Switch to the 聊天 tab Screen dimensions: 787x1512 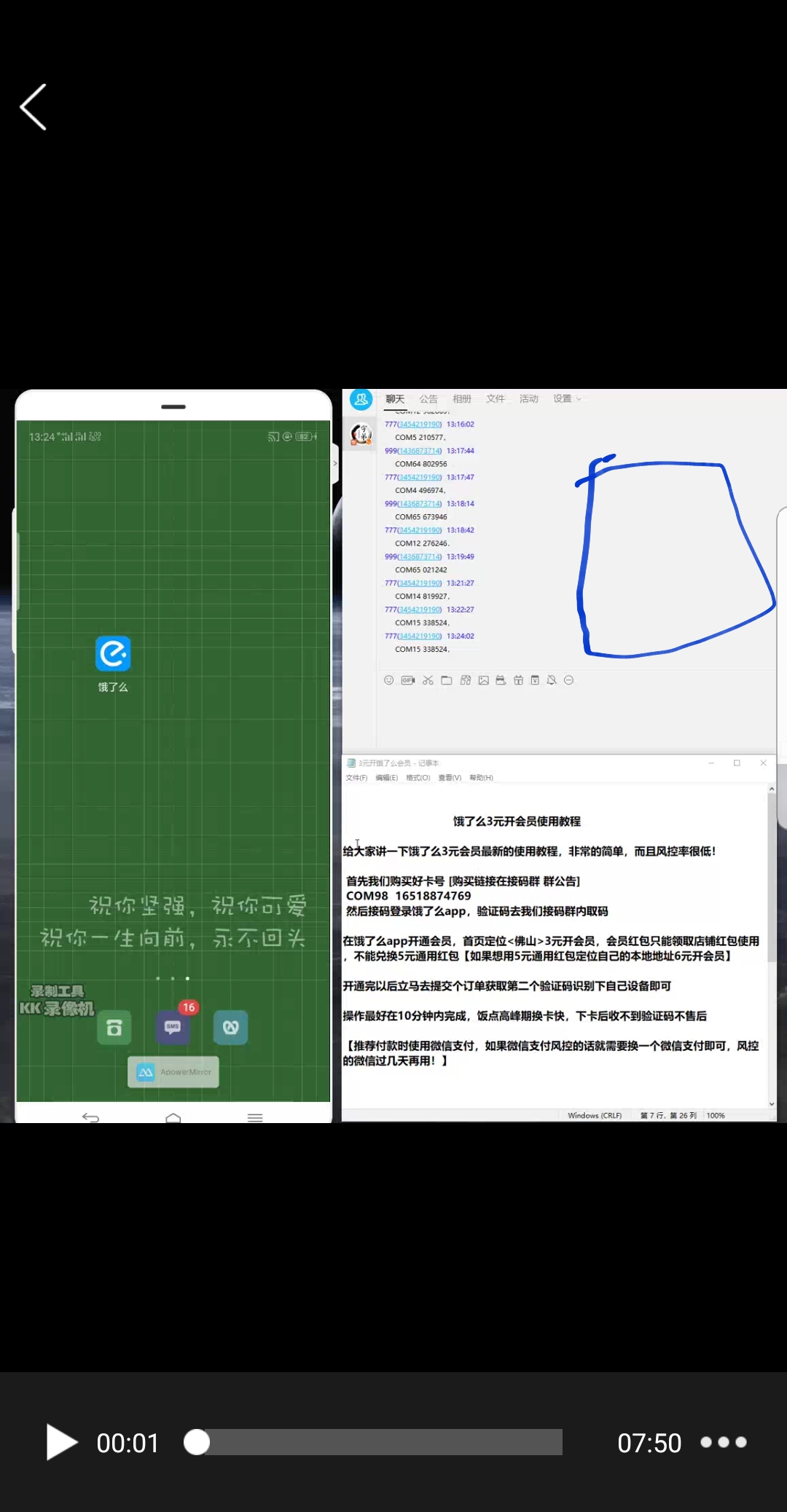[395, 399]
